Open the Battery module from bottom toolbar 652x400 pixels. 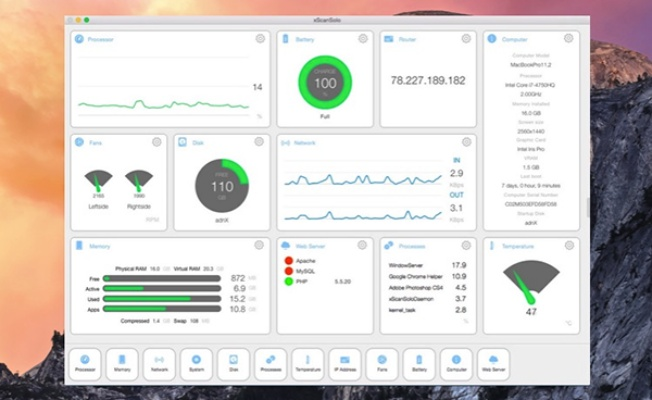point(418,363)
